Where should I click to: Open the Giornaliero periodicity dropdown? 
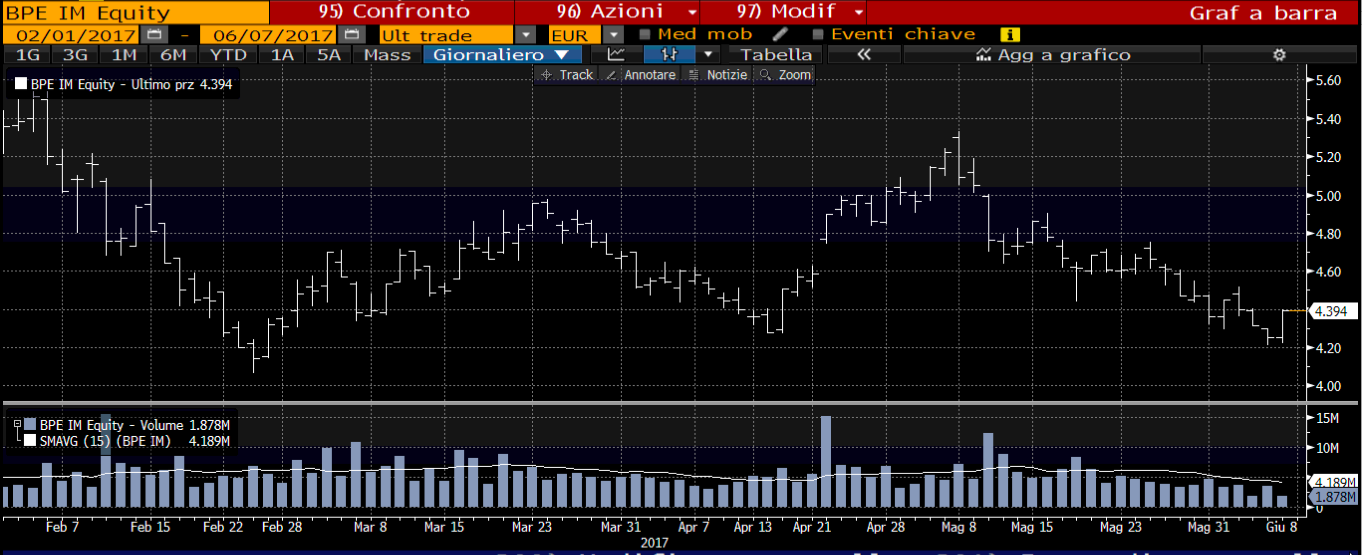coord(505,55)
